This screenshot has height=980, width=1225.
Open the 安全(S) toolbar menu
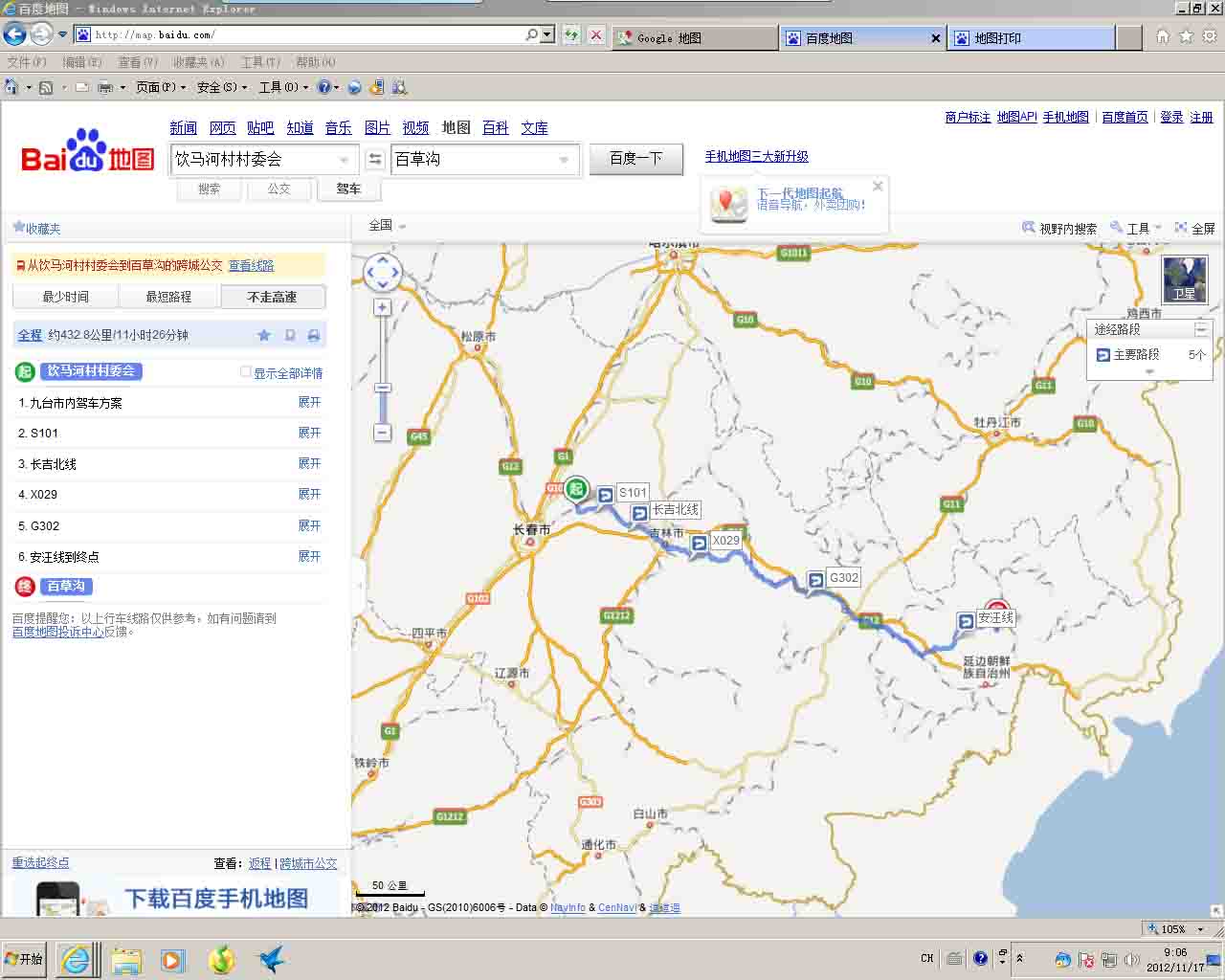coord(221,87)
